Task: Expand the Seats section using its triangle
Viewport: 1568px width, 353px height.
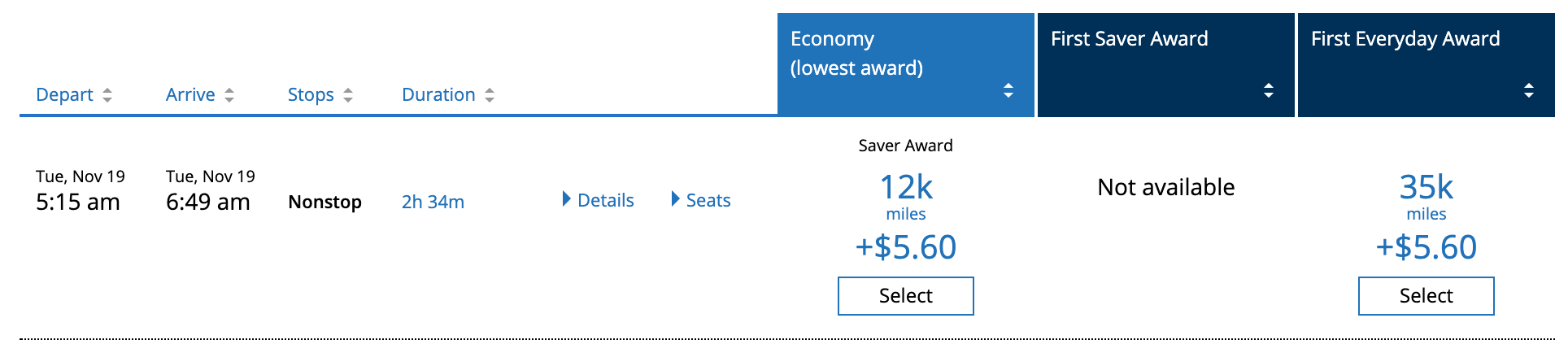Action: [675, 199]
